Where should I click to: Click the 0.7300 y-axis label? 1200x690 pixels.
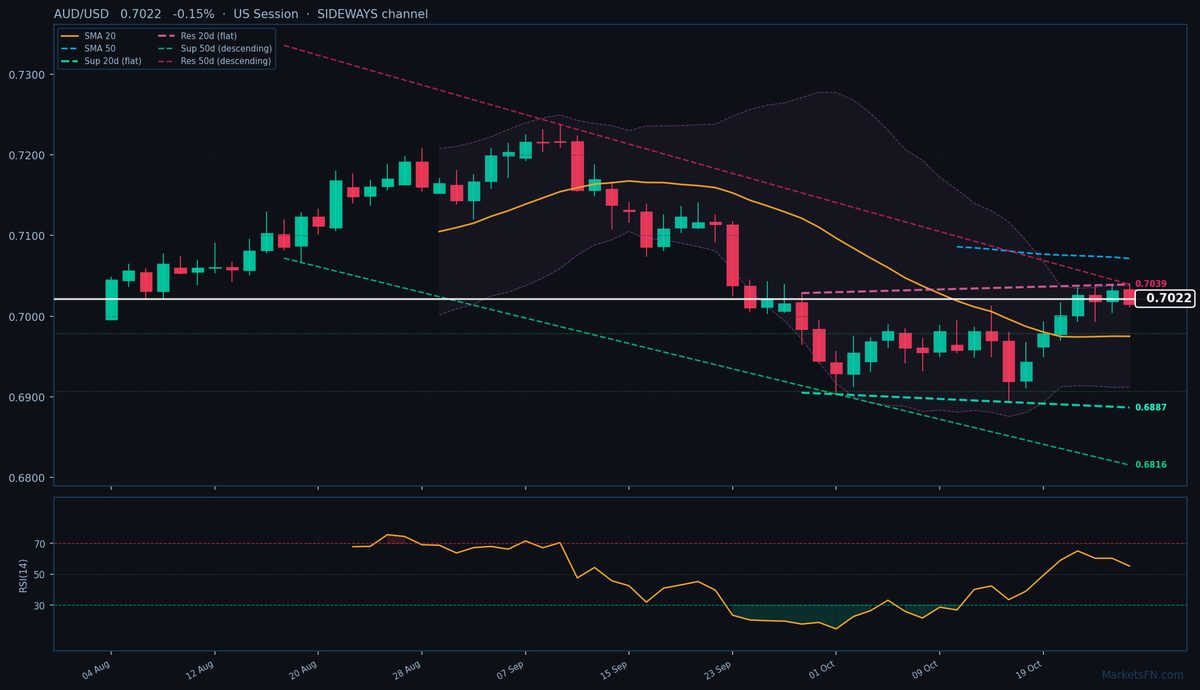(26, 75)
